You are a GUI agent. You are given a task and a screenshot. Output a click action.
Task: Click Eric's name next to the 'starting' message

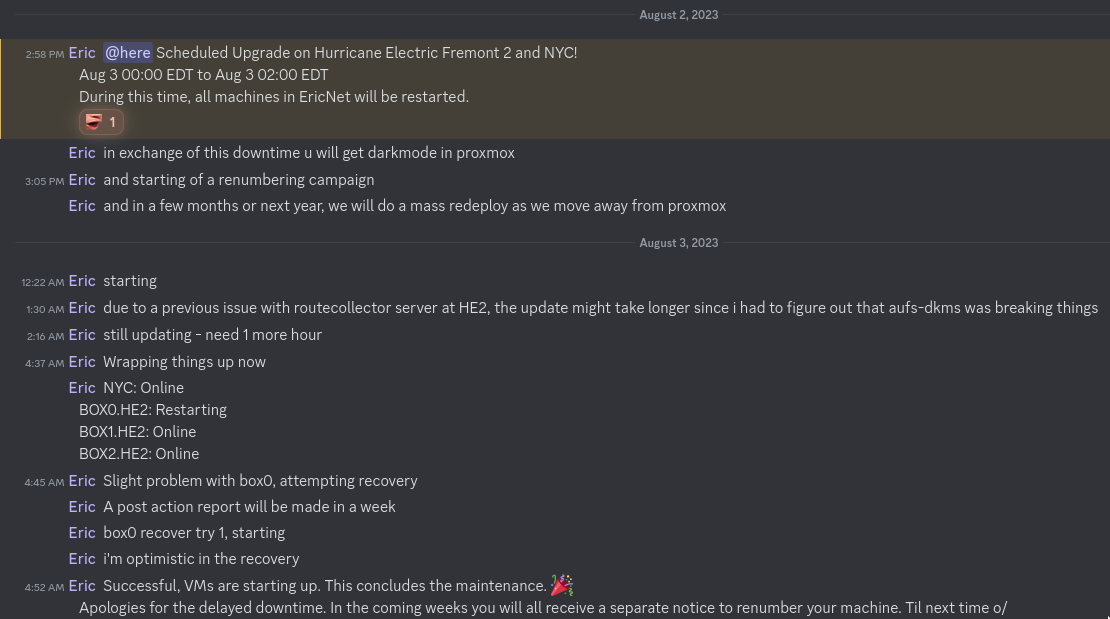coord(82,281)
